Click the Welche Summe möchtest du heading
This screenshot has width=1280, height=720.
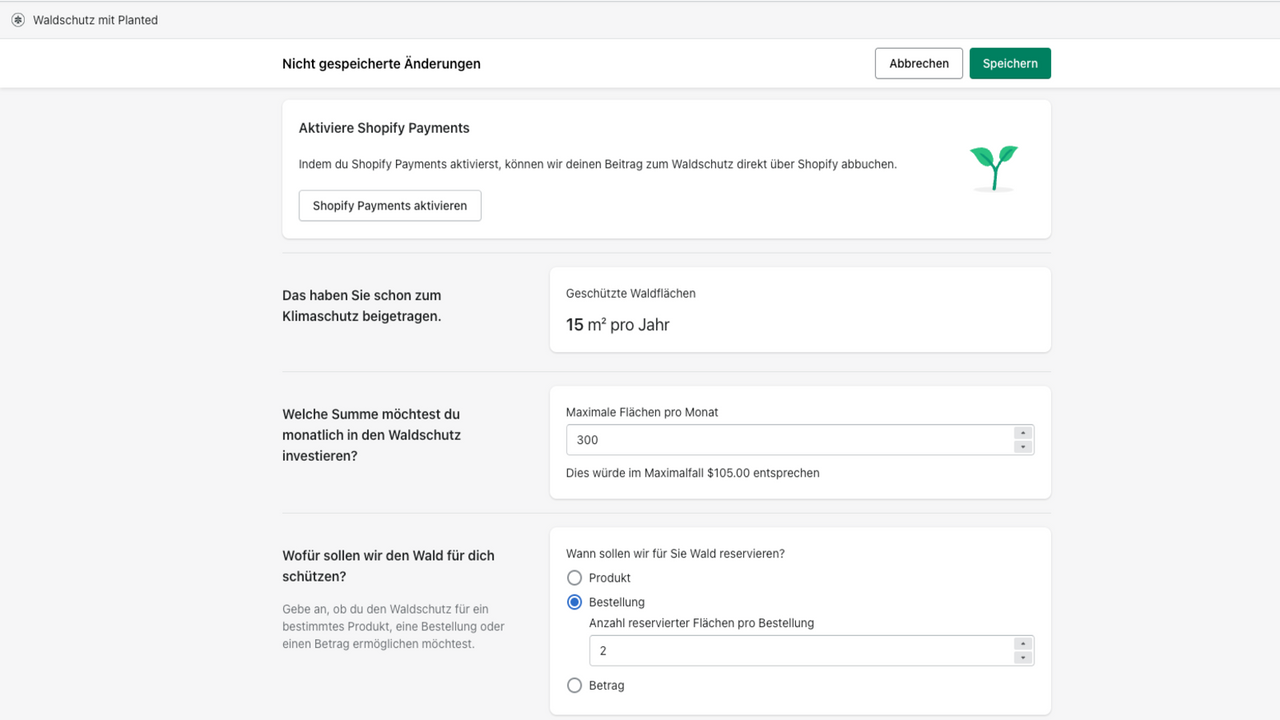pyautogui.click(x=372, y=435)
